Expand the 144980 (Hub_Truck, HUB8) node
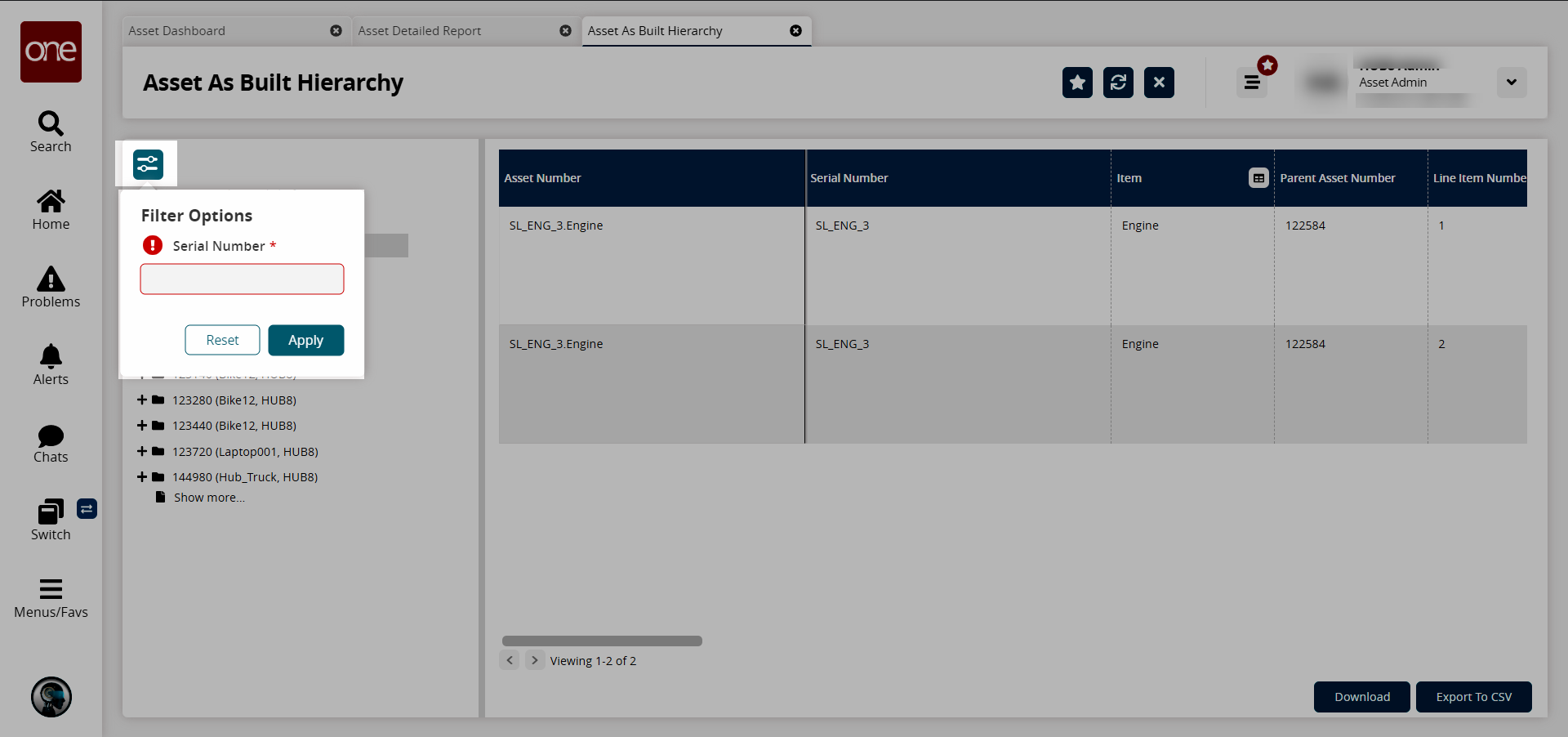This screenshot has height=737, width=1568. pos(142,477)
